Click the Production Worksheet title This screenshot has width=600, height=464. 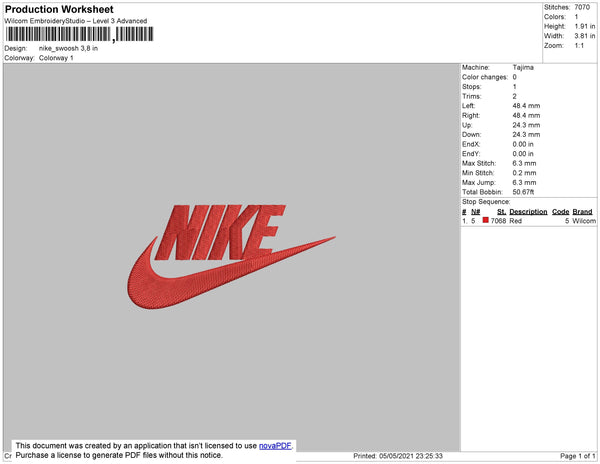click(x=59, y=9)
